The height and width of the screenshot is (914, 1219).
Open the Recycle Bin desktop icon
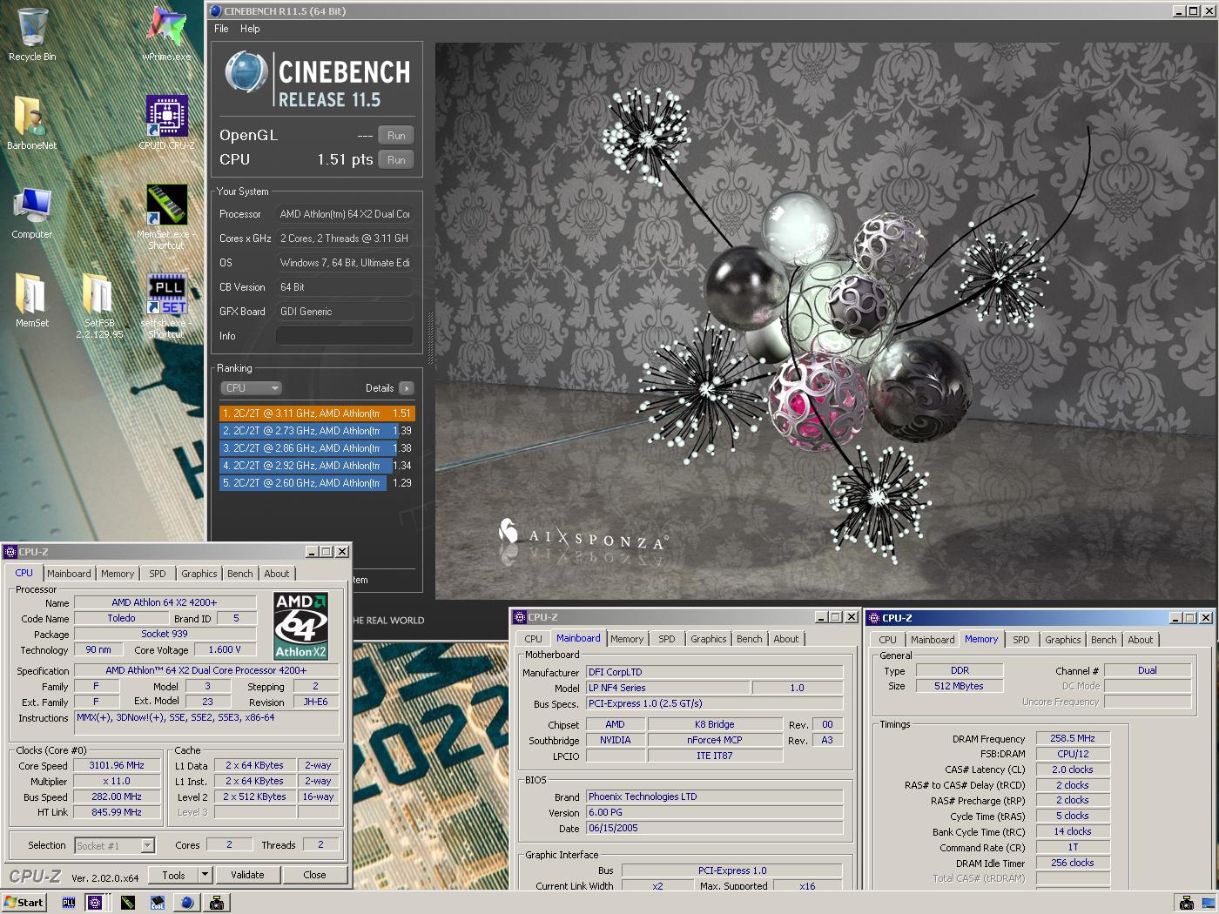pos(32,35)
